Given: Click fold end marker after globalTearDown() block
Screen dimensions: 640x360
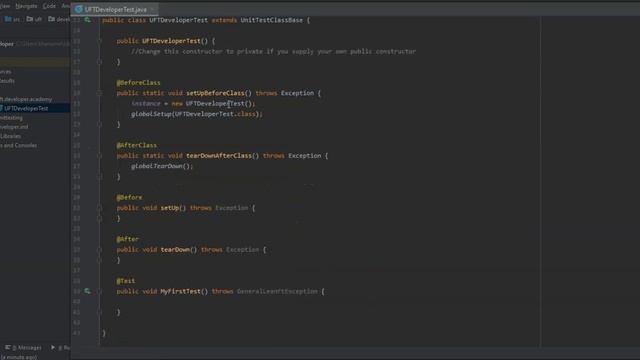Looking at the screenshot, I should pos(99,176).
